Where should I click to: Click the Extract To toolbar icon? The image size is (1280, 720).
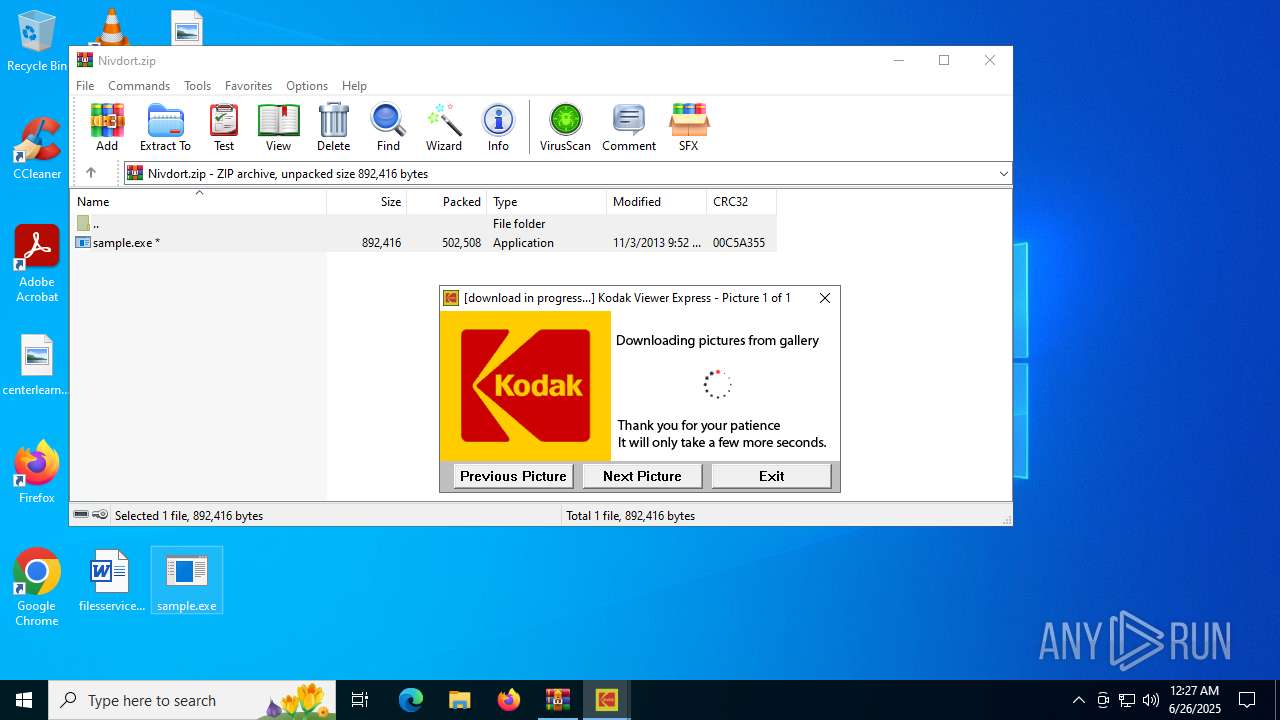165,127
